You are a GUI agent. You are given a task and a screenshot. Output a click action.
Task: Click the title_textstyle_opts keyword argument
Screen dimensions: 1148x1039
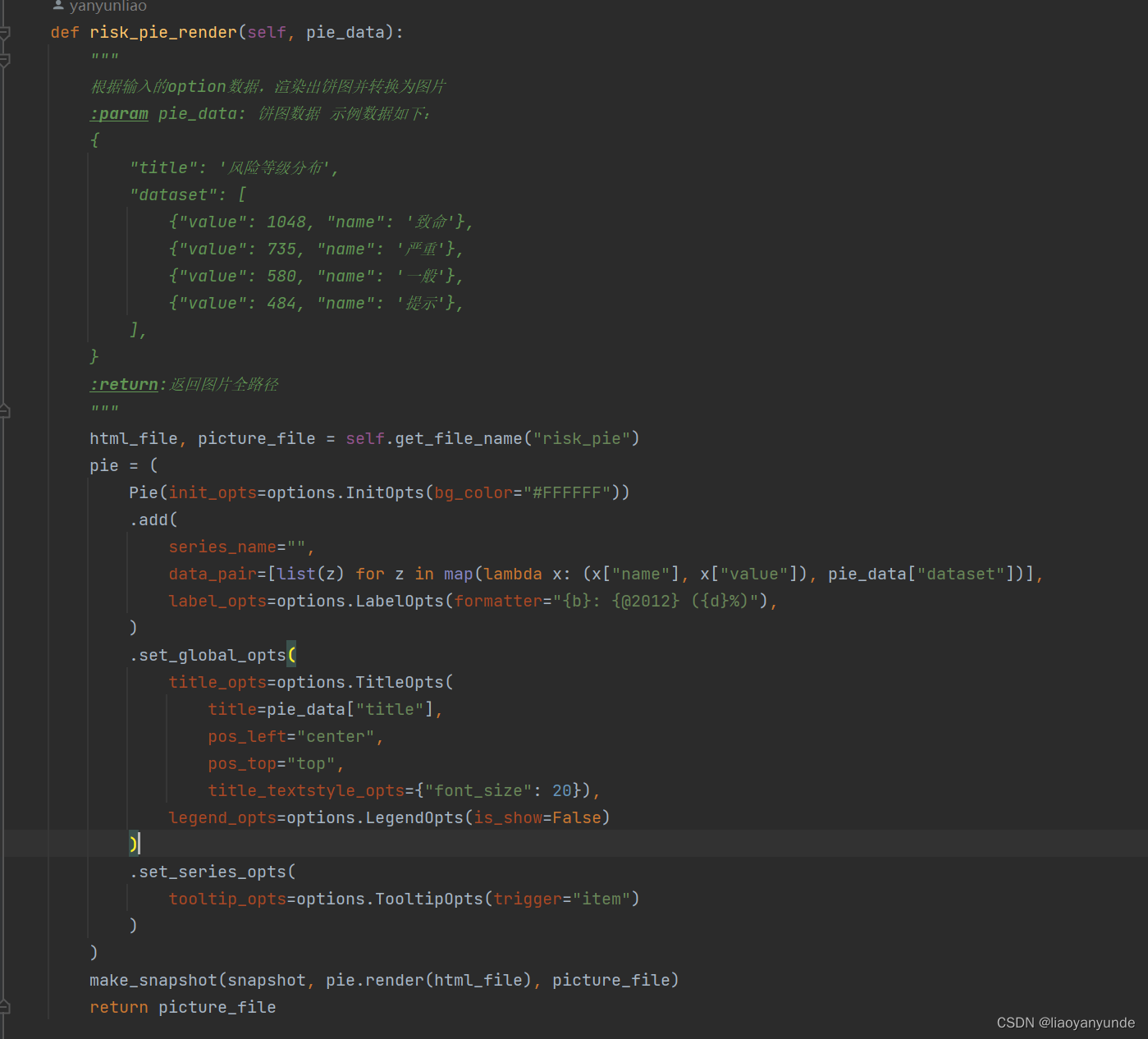[306, 791]
